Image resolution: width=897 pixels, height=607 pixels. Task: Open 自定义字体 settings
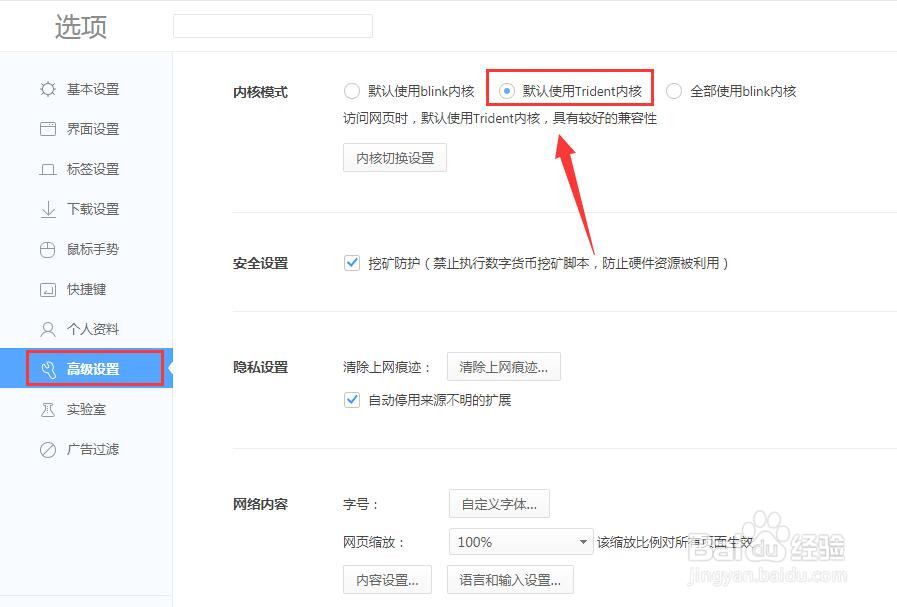[x=499, y=503]
